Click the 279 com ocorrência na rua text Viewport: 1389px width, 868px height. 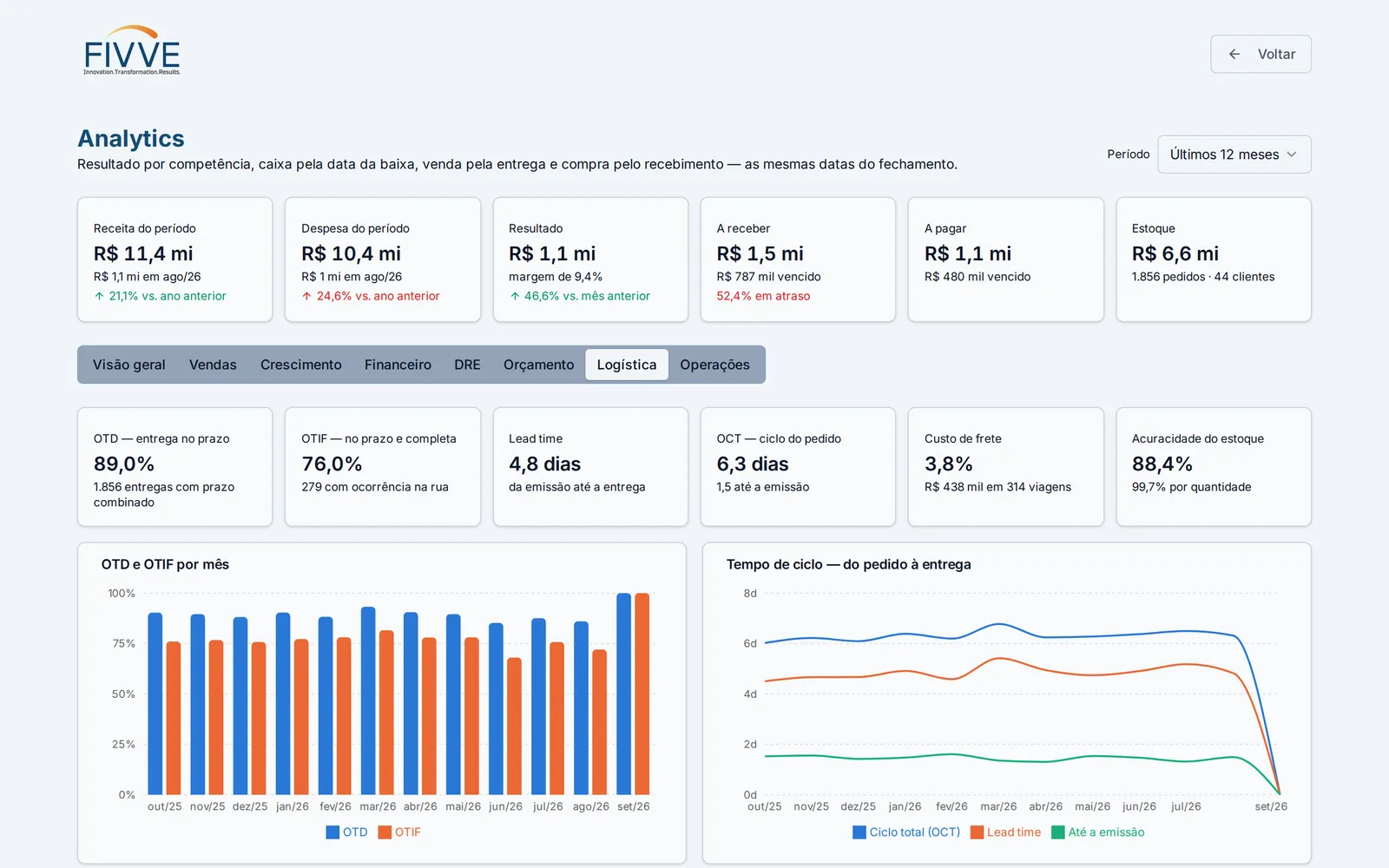(375, 487)
